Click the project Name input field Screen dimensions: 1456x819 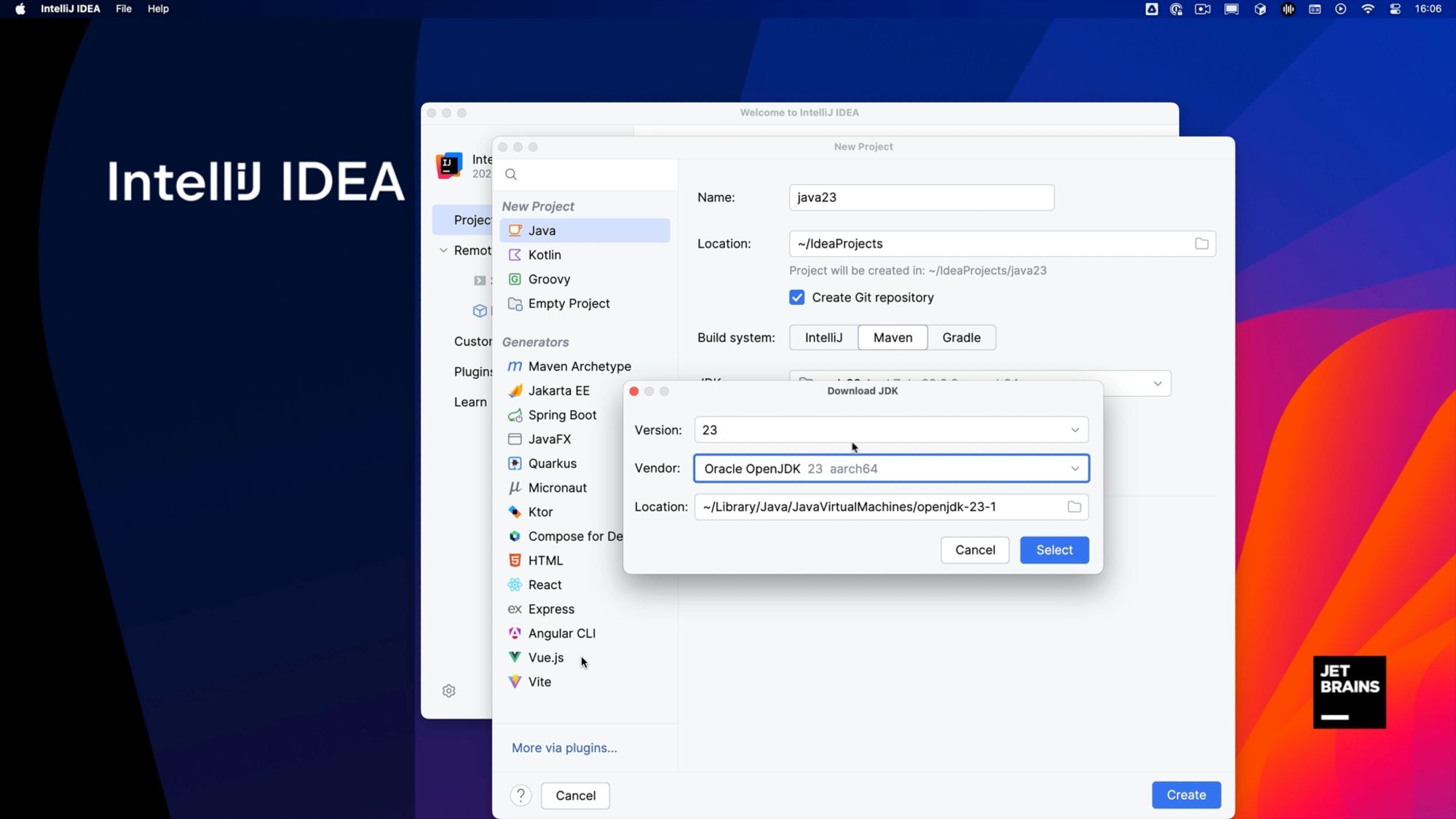[x=920, y=197]
